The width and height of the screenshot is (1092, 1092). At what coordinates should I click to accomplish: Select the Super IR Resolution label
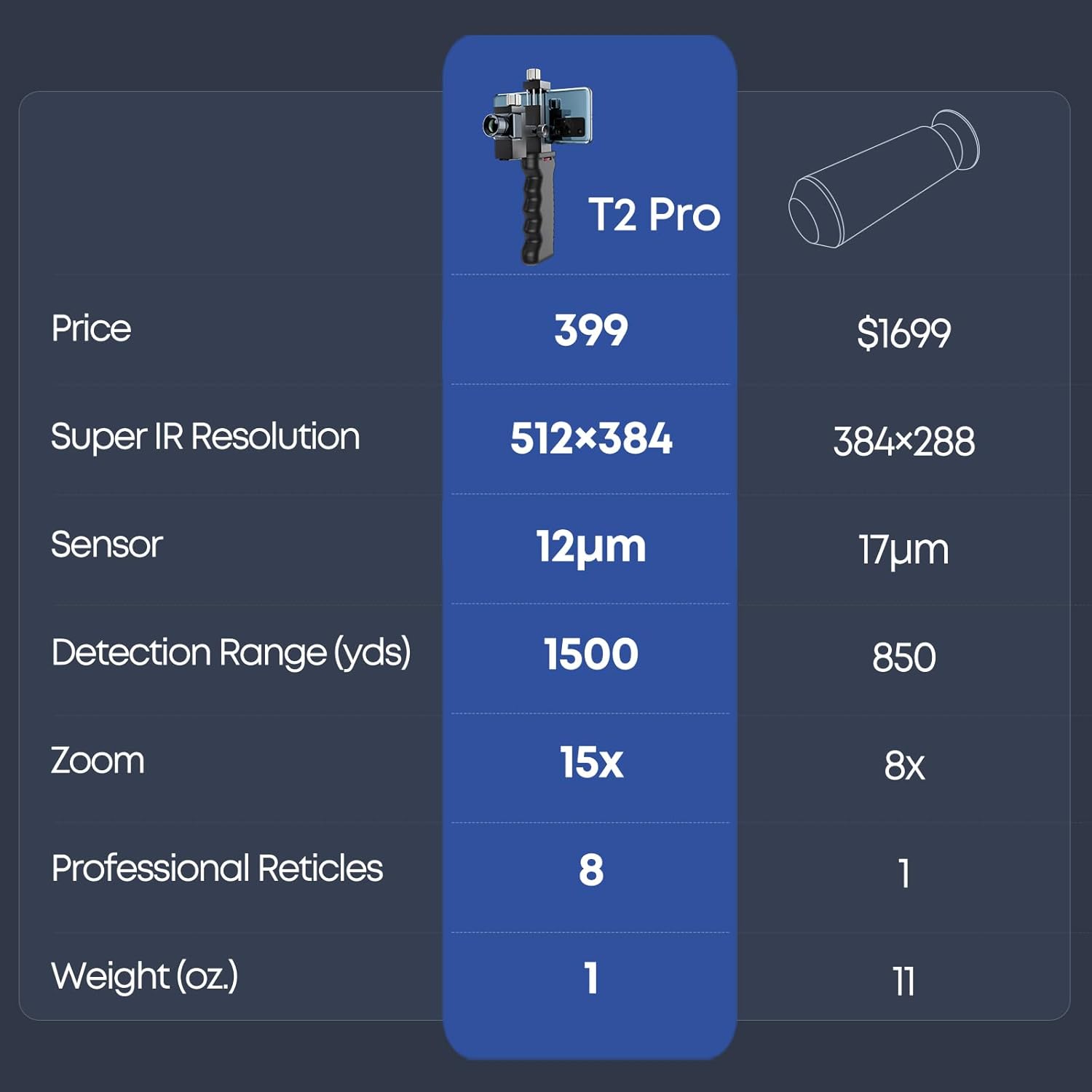point(205,437)
